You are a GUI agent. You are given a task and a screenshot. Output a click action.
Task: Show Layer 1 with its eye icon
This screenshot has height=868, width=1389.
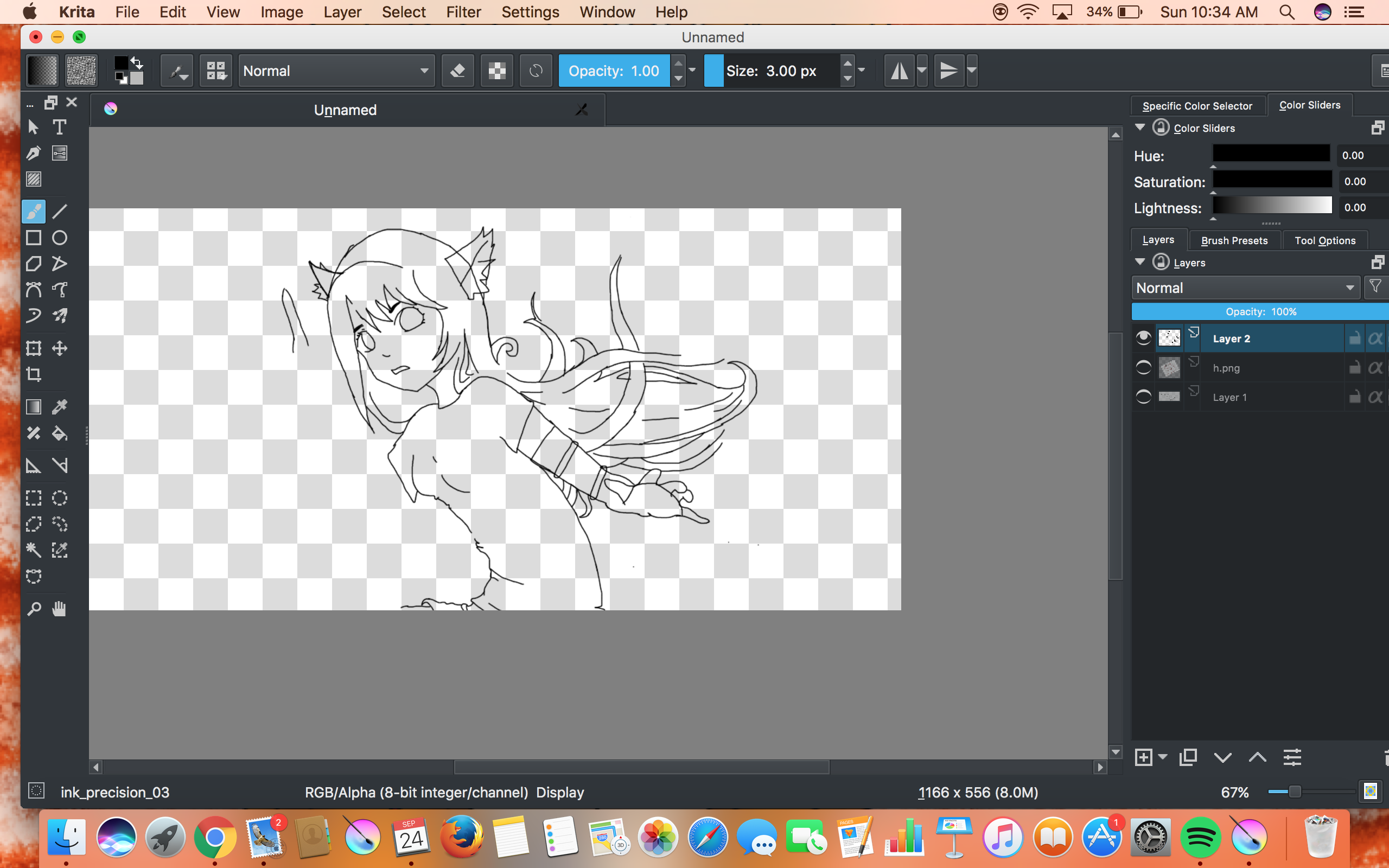tap(1143, 397)
